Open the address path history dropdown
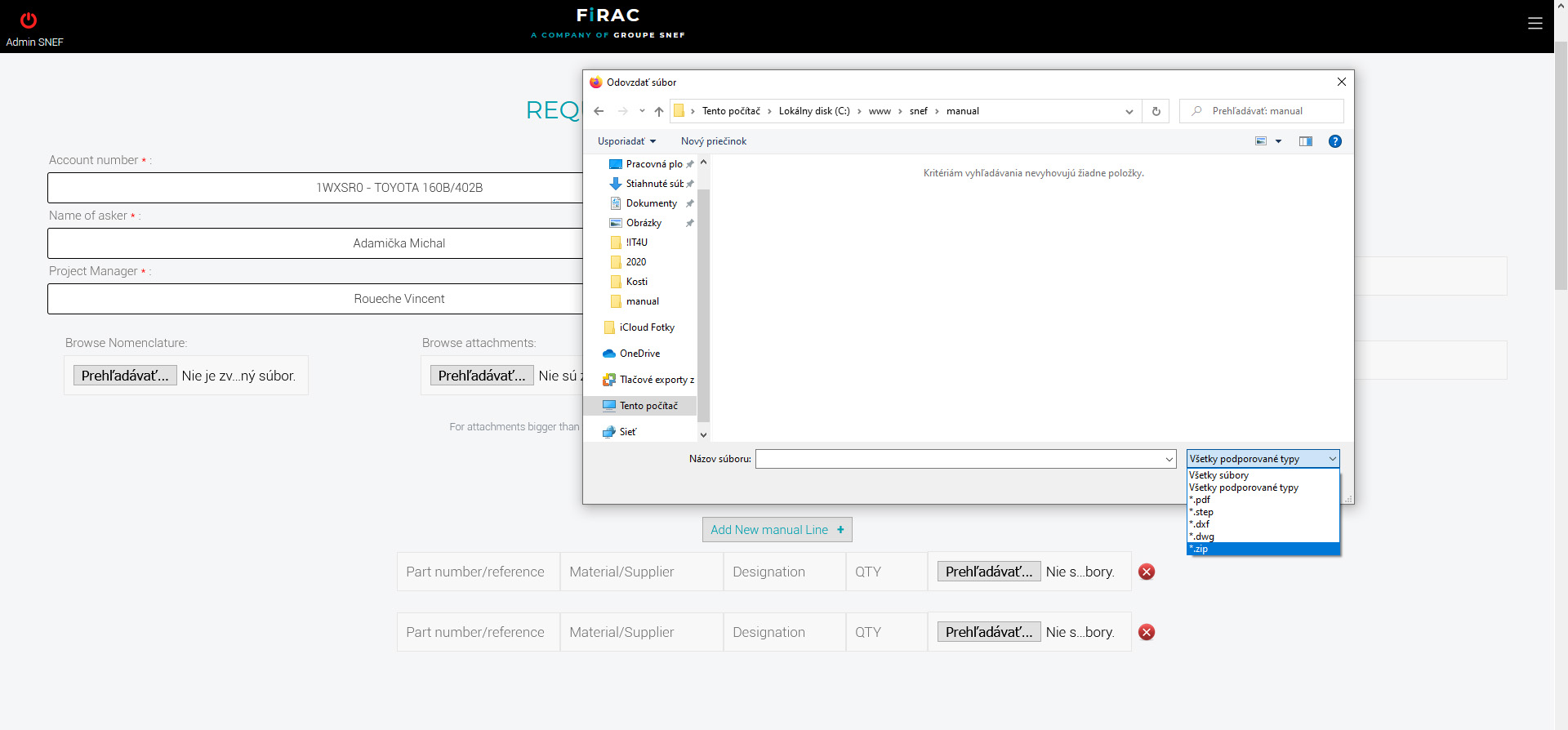 coord(1129,112)
